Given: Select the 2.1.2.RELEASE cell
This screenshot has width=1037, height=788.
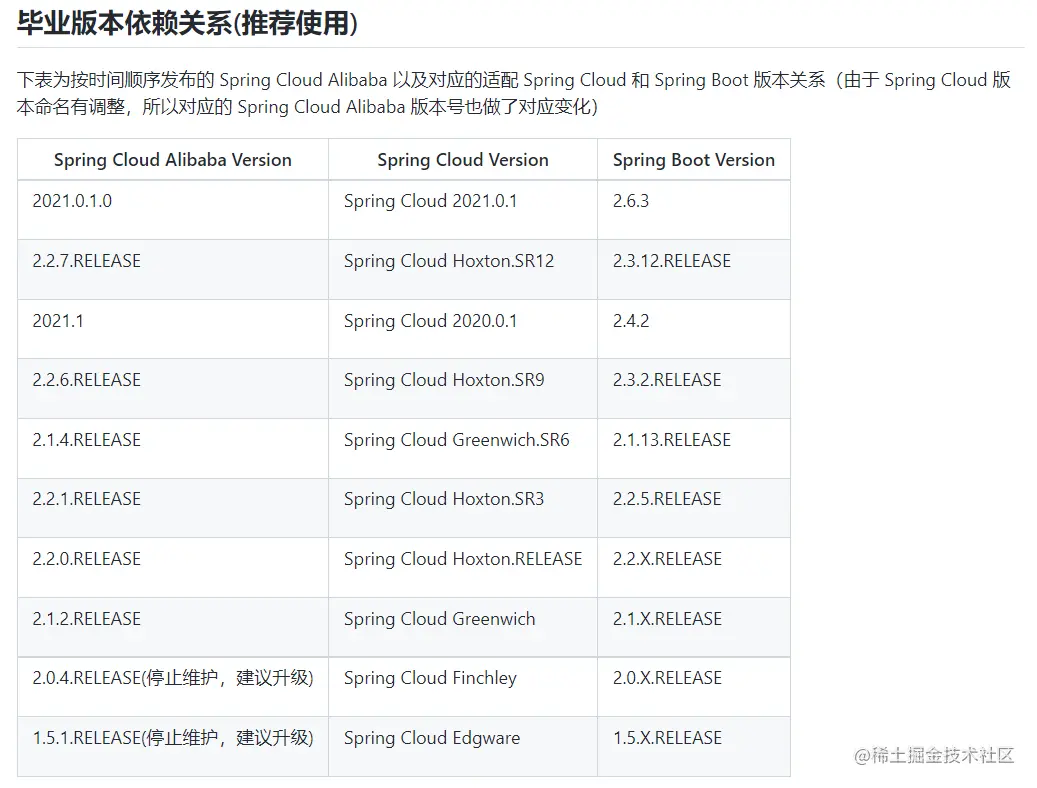Looking at the screenshot, I should [173, 627].
